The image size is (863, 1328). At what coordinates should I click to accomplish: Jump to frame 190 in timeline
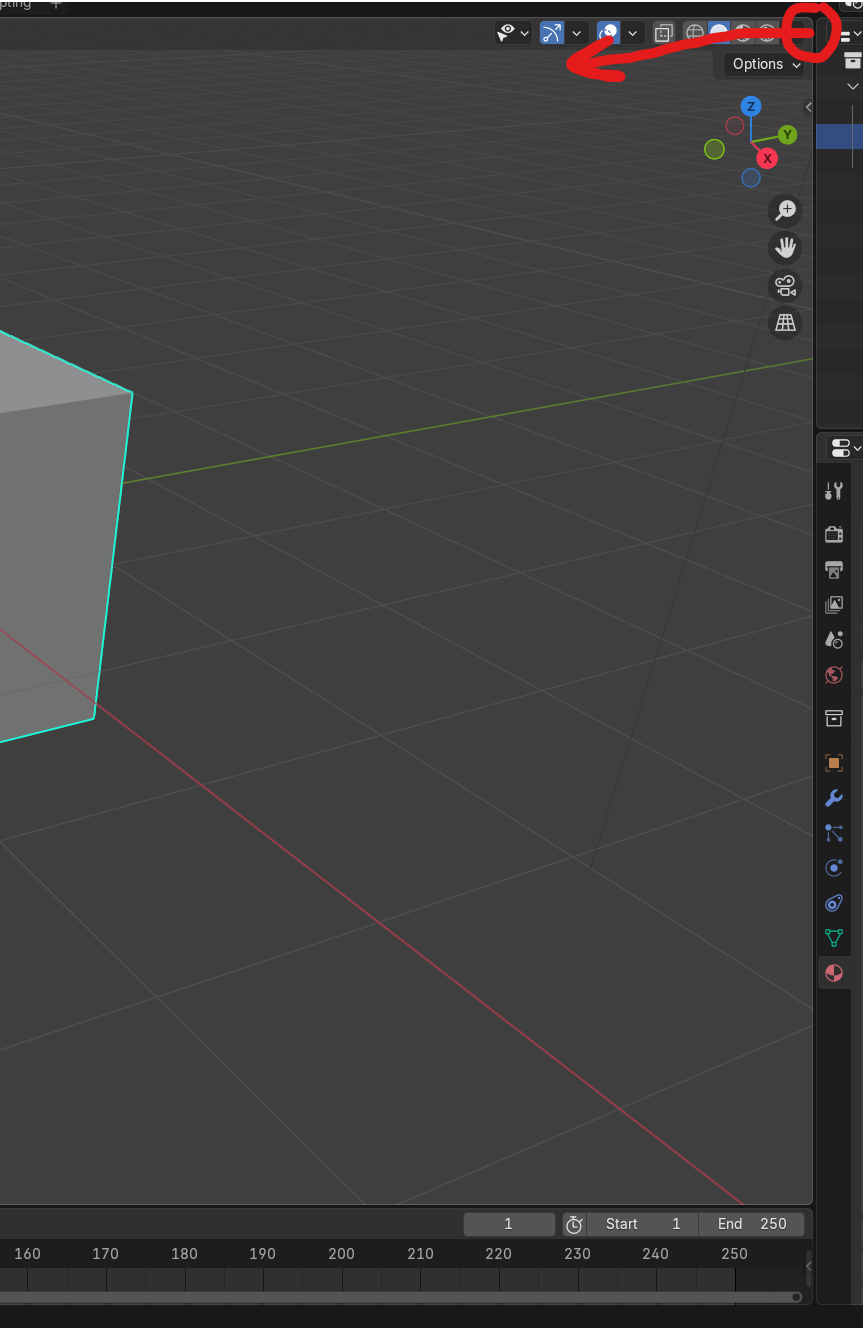pos(263,1254)
